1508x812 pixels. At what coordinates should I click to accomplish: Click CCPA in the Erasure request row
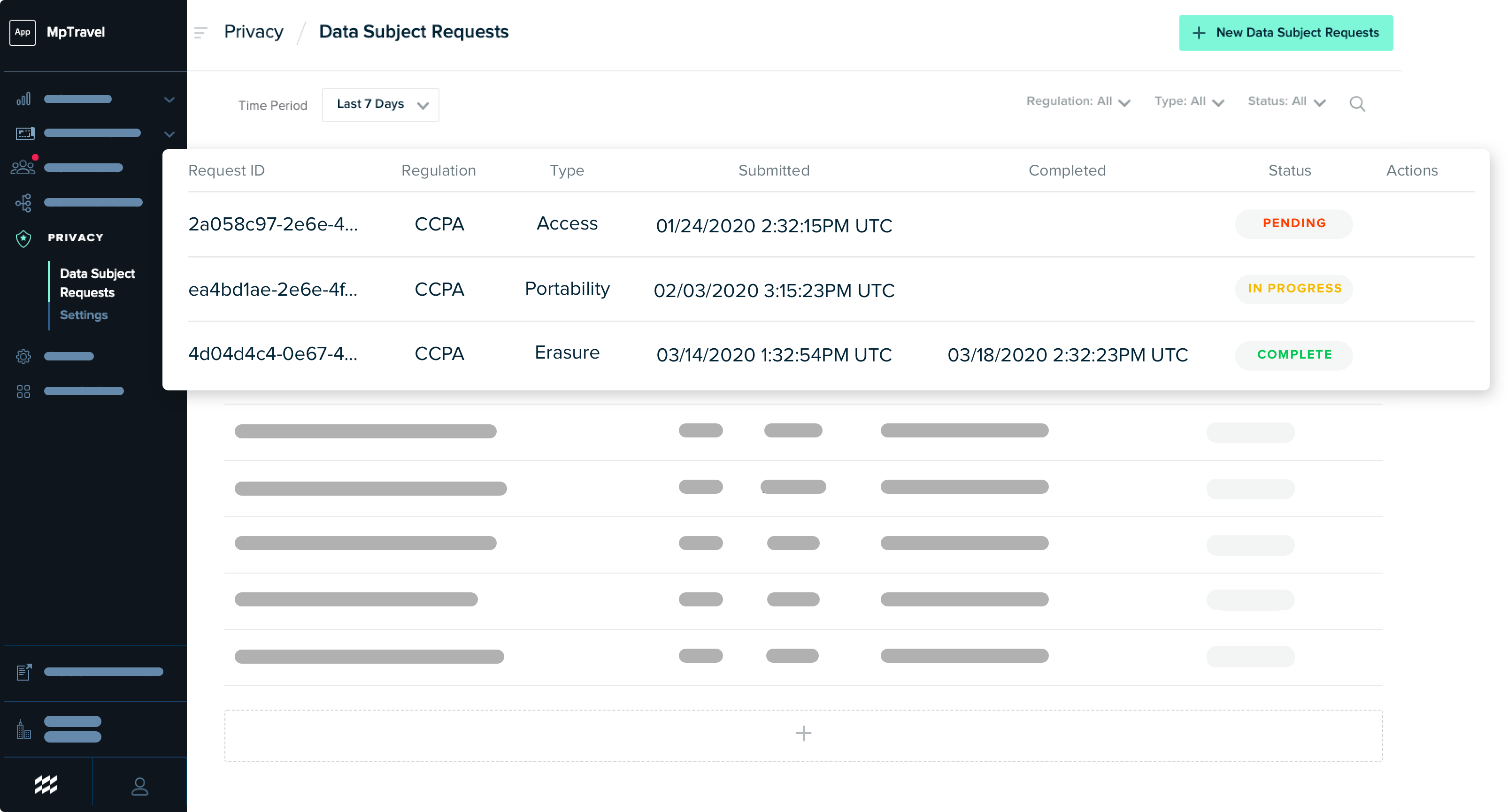pyautogui.click(x=439, y=353)
